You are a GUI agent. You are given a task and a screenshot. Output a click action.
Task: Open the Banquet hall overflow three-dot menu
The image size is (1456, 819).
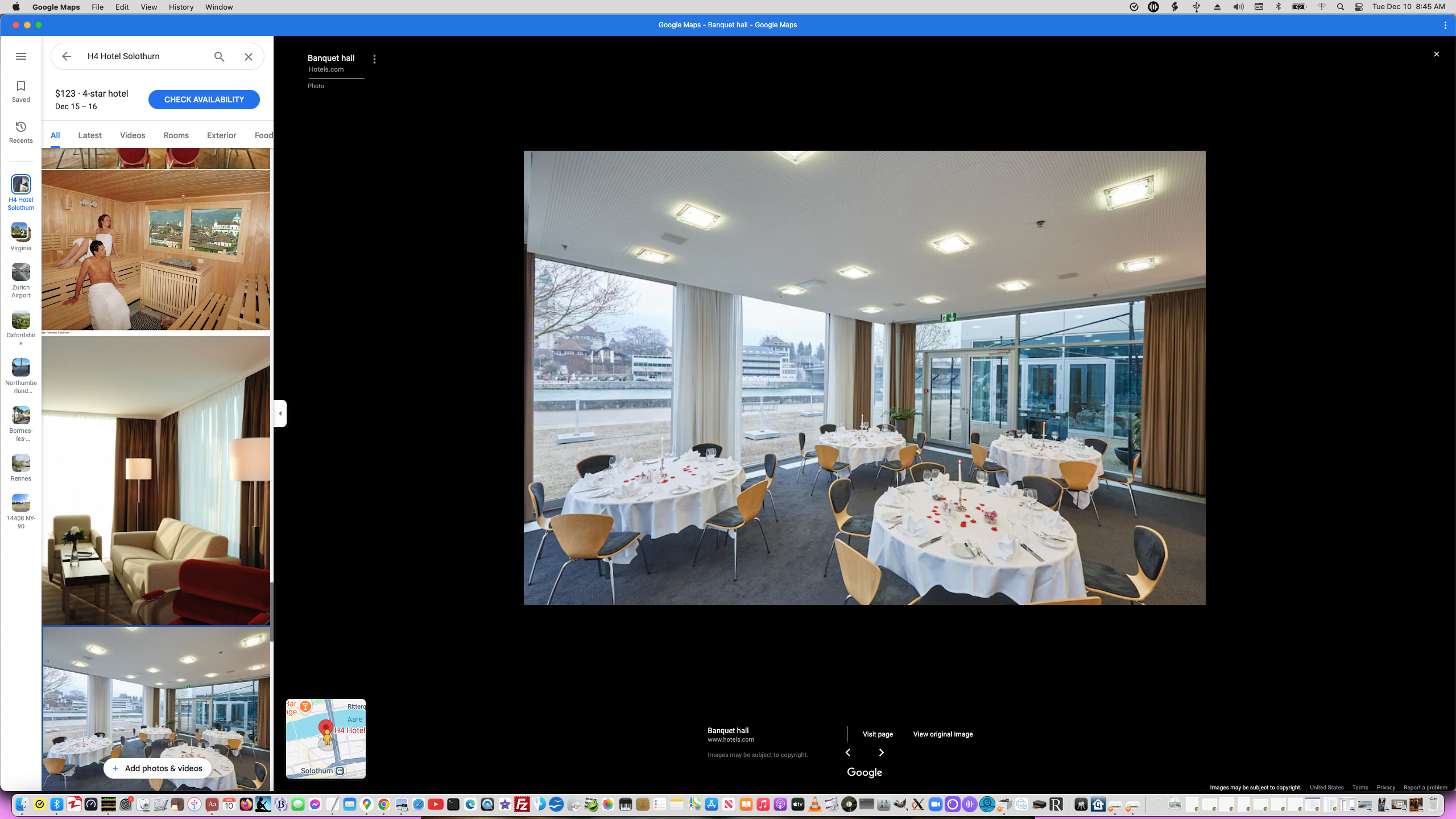(x=374, y=59)
